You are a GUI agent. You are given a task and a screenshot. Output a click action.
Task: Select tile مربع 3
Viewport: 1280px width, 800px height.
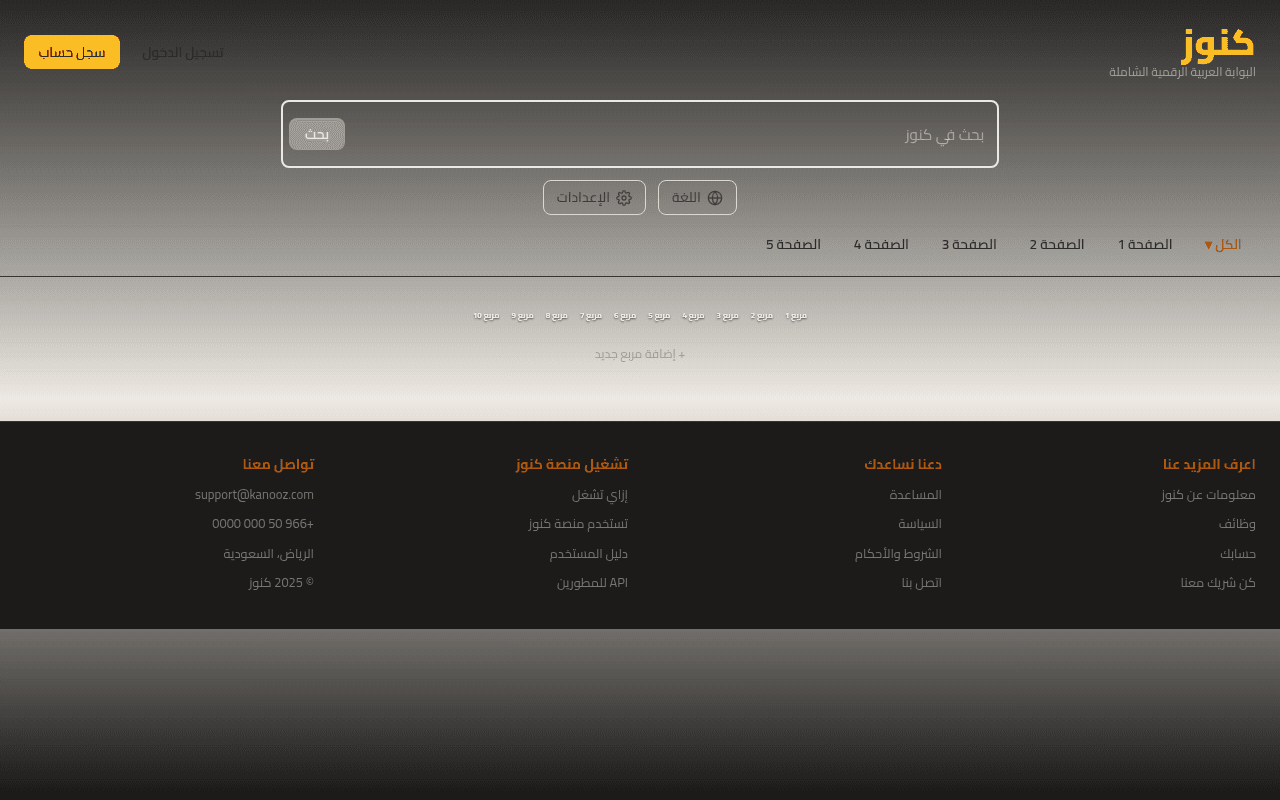728,316
